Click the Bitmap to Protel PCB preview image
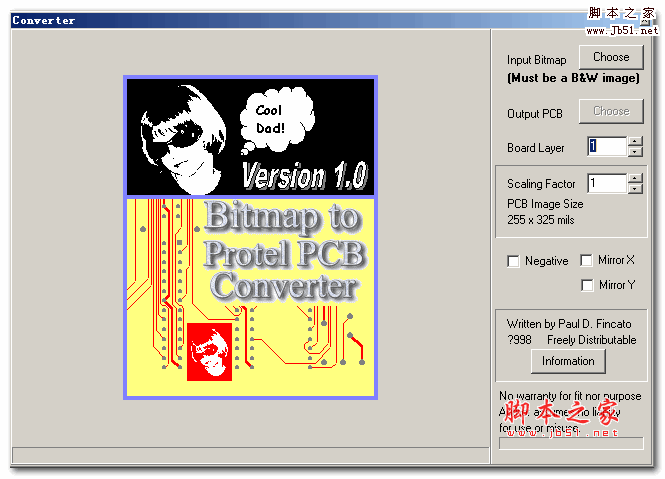Image resolution: width=665 pixels, height=479 pixels. pyautogui.click(x=251, y=238)
